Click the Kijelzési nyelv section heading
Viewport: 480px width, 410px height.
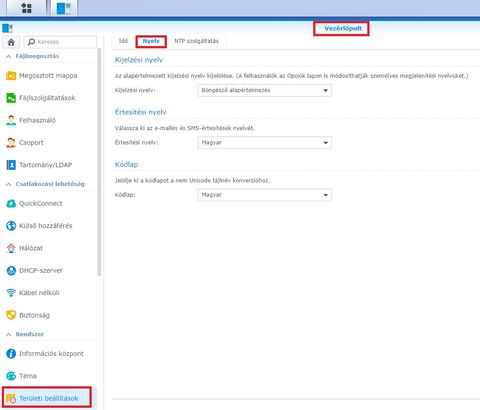[x=139, y=60]
